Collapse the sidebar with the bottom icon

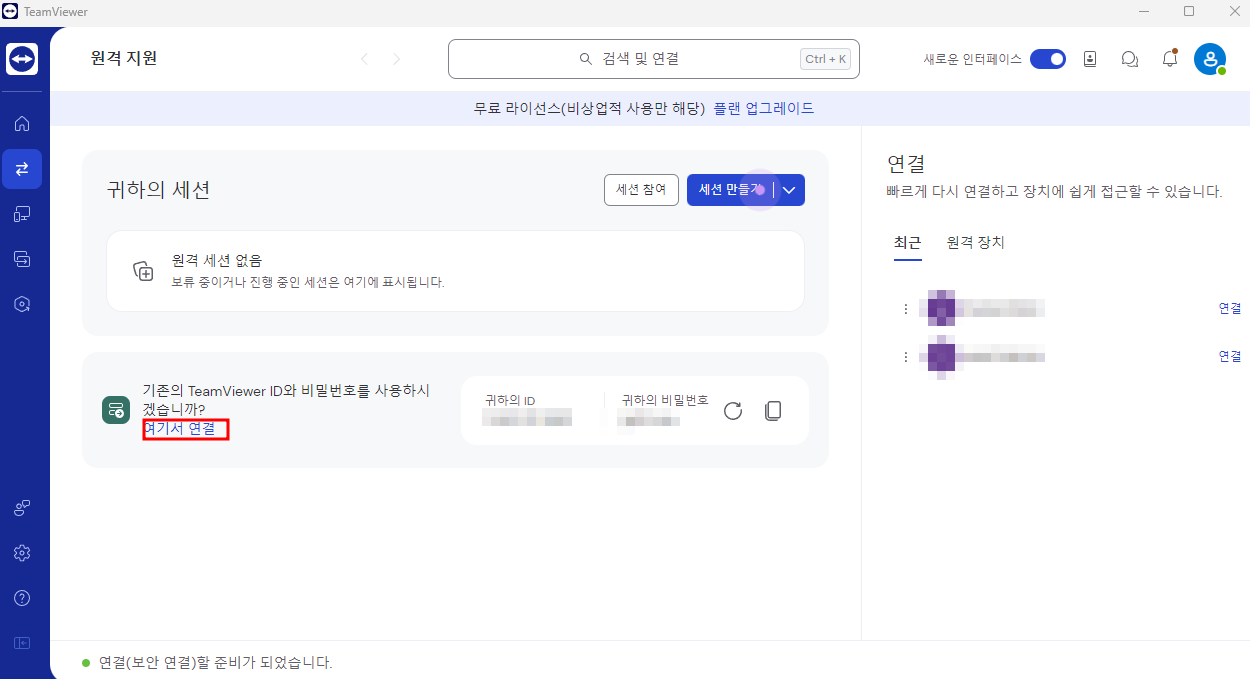tap(22, 642)
